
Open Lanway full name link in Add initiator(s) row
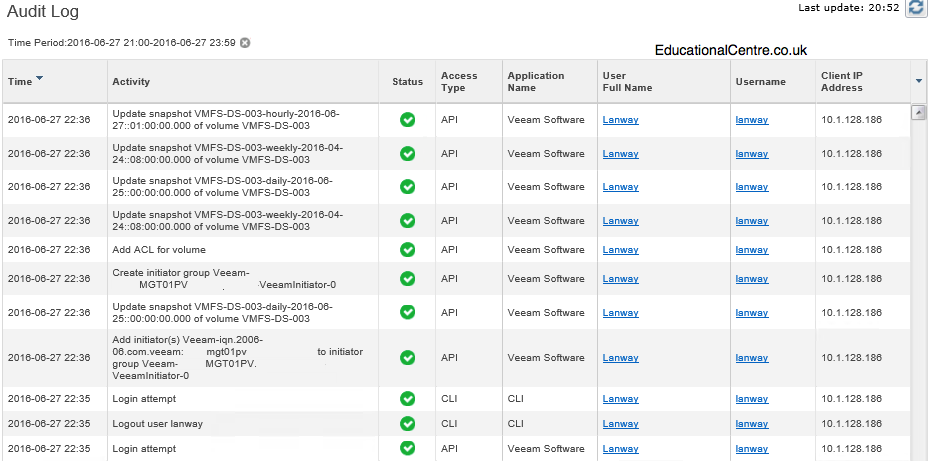click(x=620, y=358)
